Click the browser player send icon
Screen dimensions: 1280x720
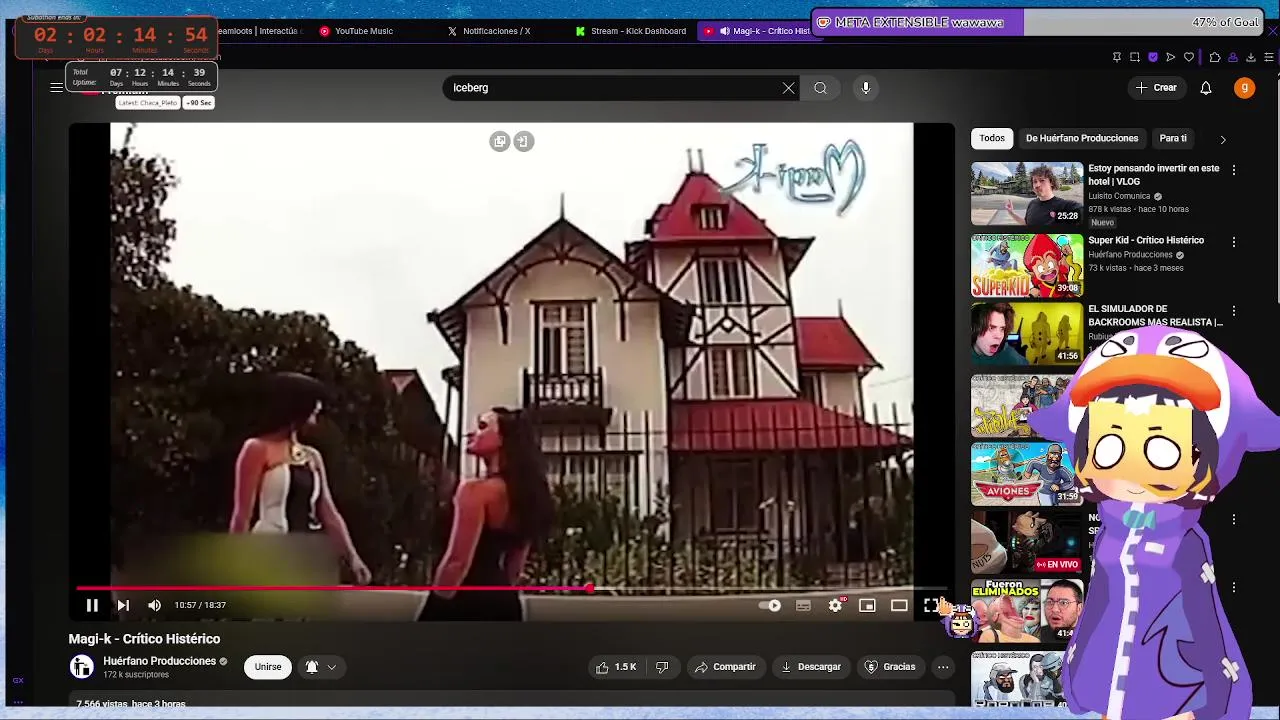(x=1171, y=57)
